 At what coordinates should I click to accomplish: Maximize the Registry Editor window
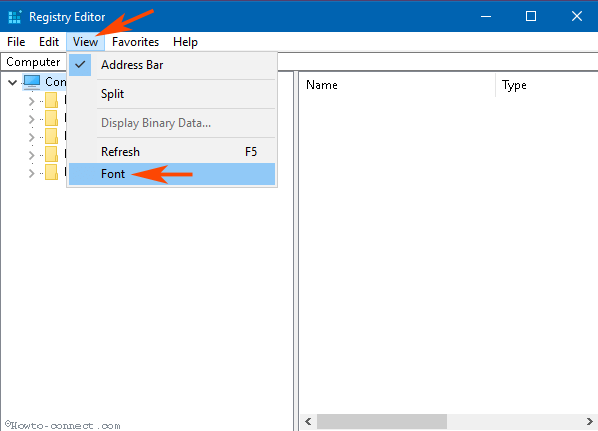531,16
